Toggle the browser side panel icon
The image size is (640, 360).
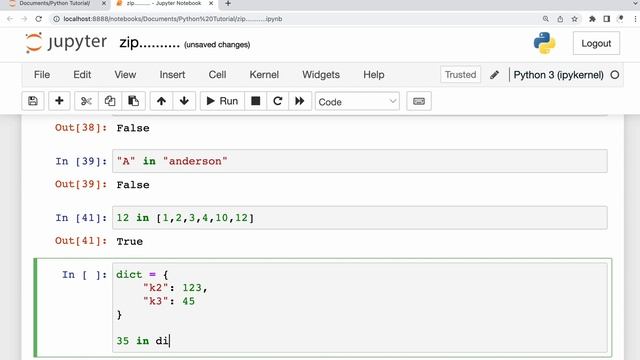pos(607,19)
